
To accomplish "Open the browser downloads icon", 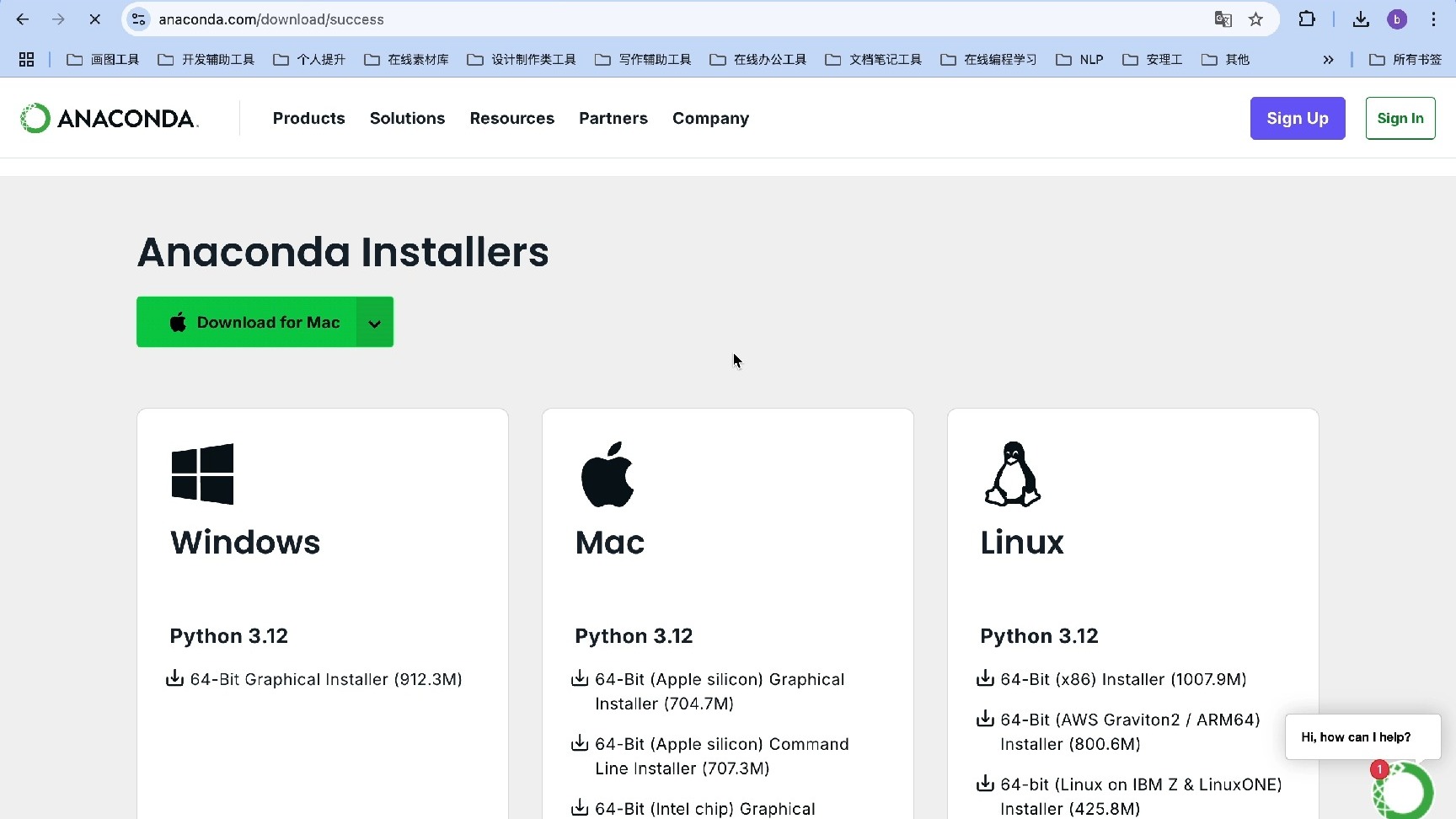I will coord(1361,19).
